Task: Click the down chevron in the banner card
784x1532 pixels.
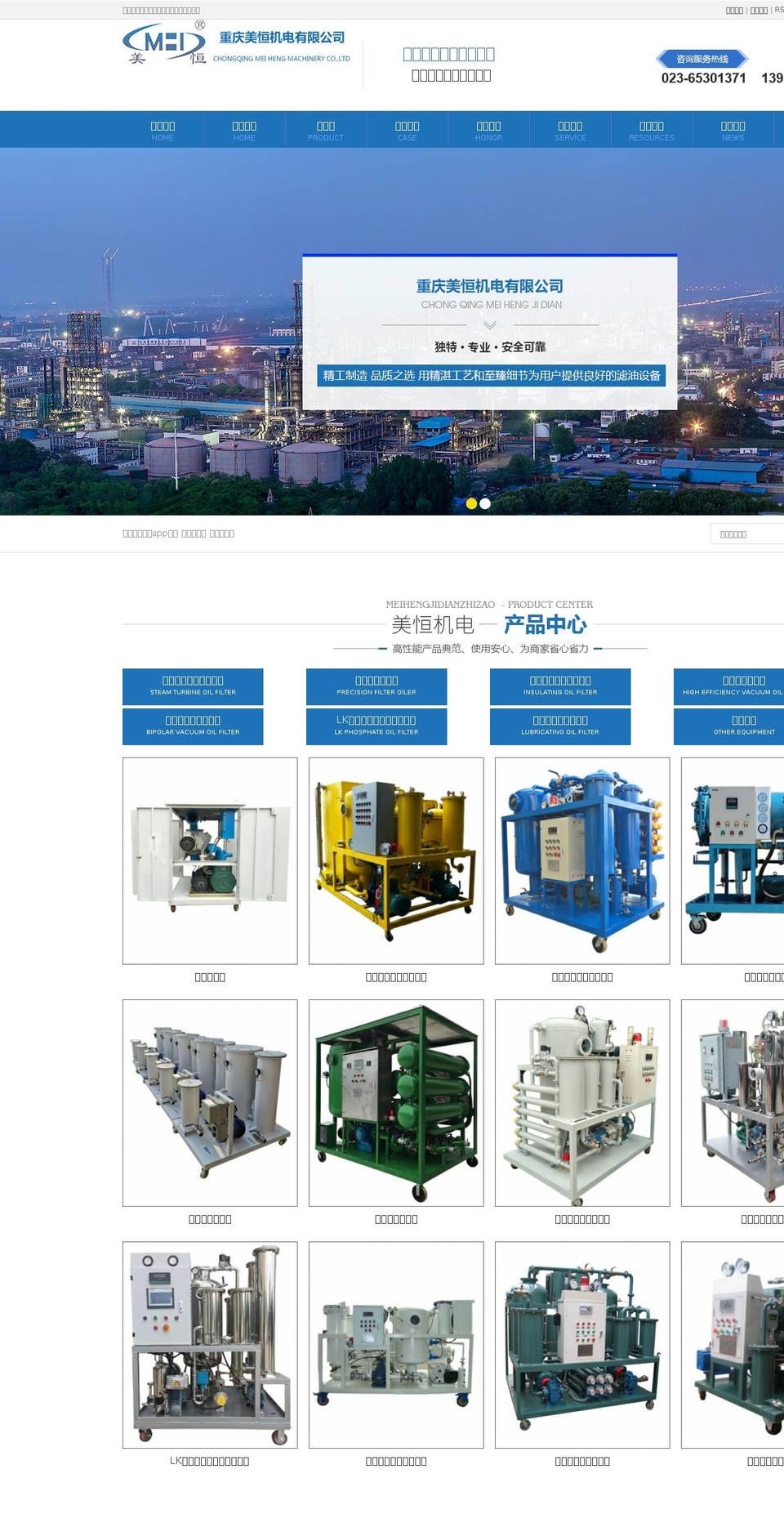Action: pyautogui.click(x=490, y=325)
